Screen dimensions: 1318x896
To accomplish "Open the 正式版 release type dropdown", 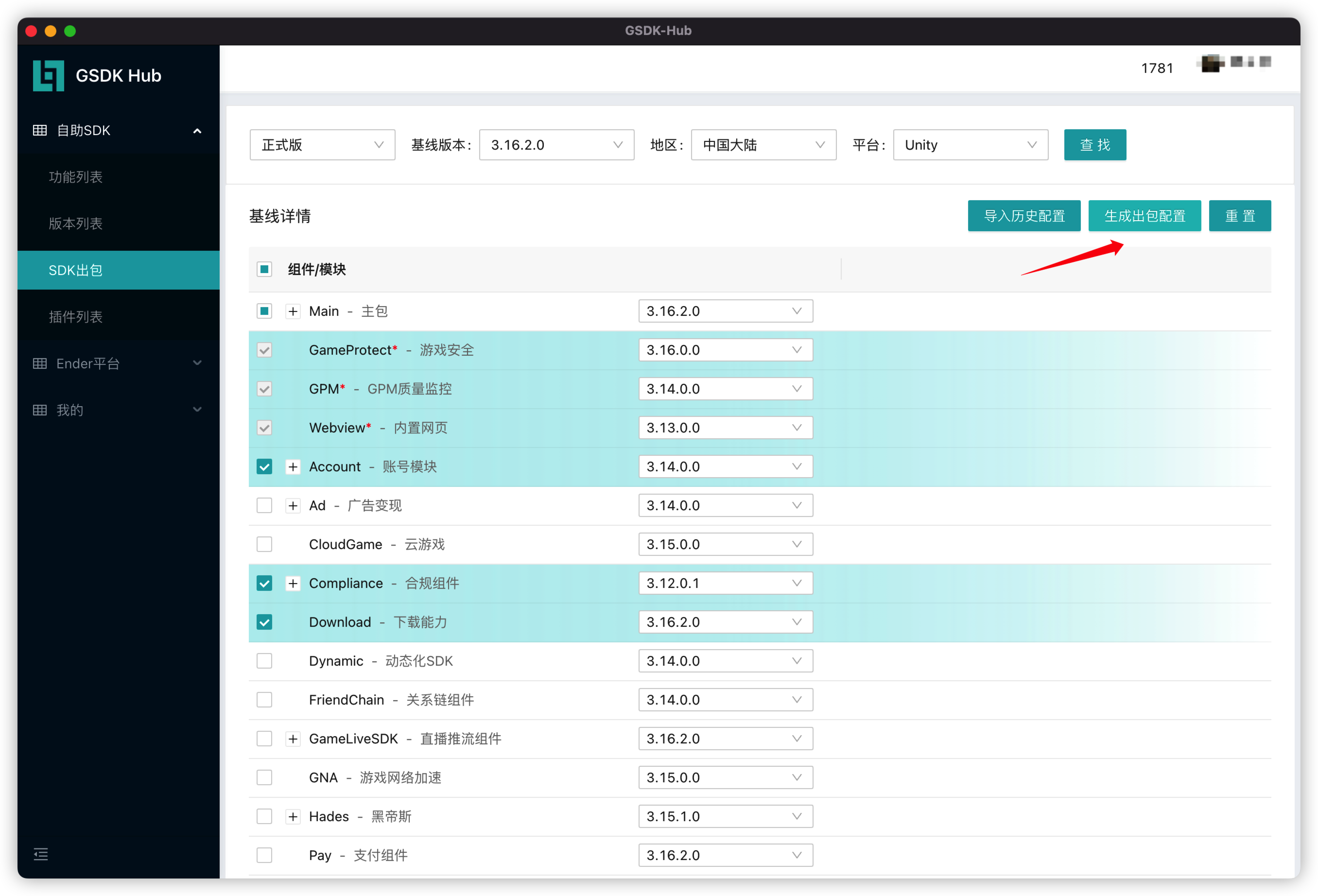I will tap(322, 145).
